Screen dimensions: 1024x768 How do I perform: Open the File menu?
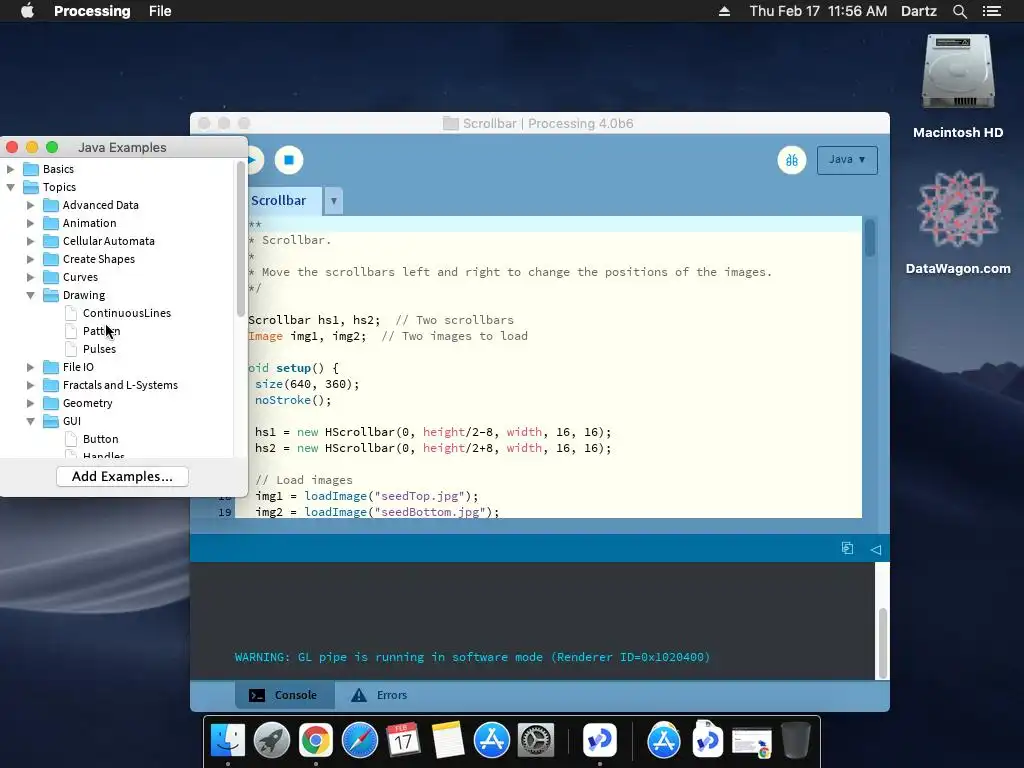pyautogui.click(x=160, y=11)
